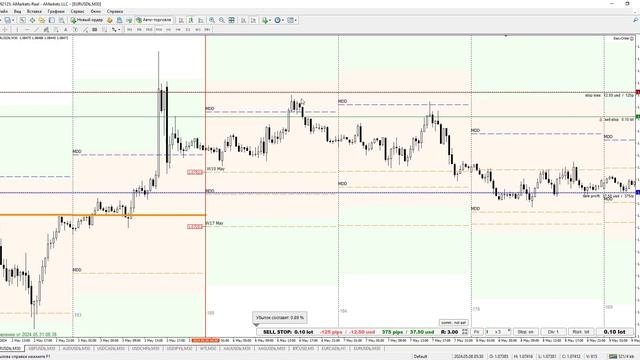Switch to D1 timeframe
The height and width of the screenshot is (360, 640).
click(188, 29)
